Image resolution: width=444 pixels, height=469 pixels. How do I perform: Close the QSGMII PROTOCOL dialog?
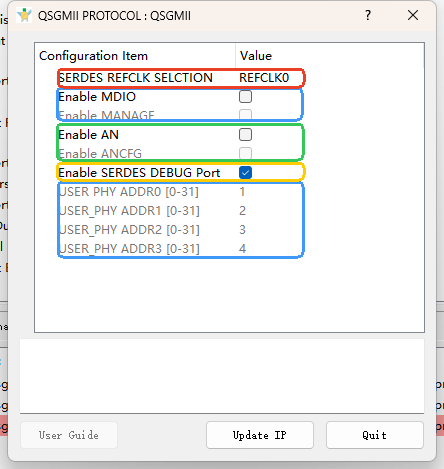pos(413,15)
